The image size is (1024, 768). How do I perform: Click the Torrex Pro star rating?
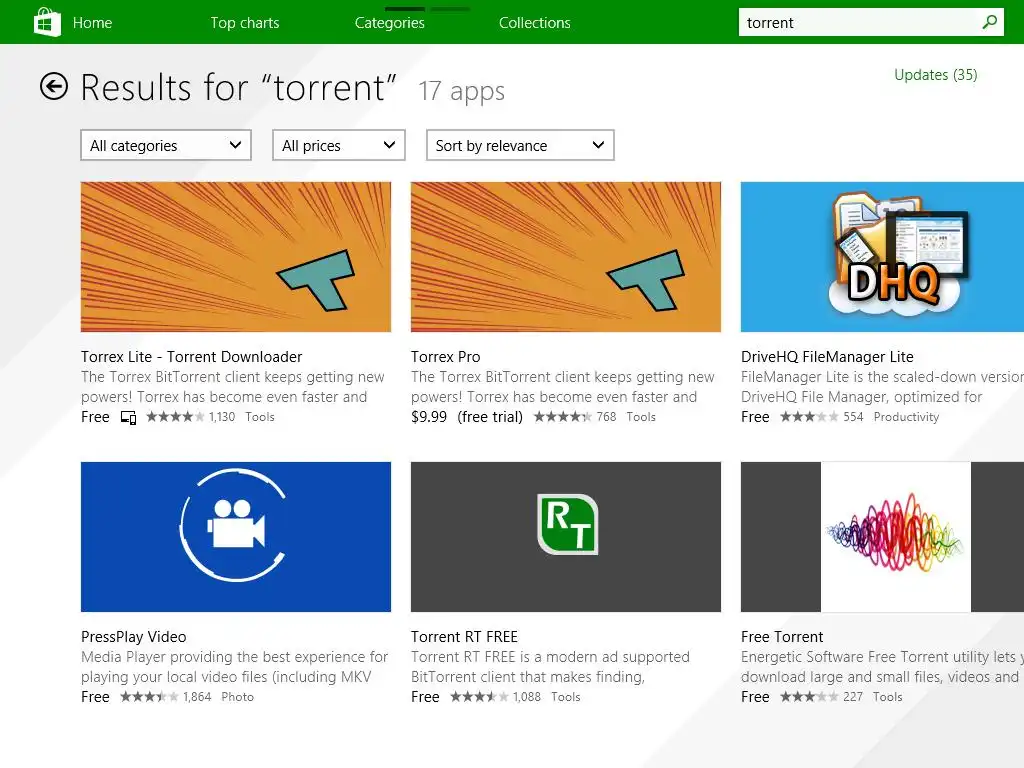(x=563, y=417)
